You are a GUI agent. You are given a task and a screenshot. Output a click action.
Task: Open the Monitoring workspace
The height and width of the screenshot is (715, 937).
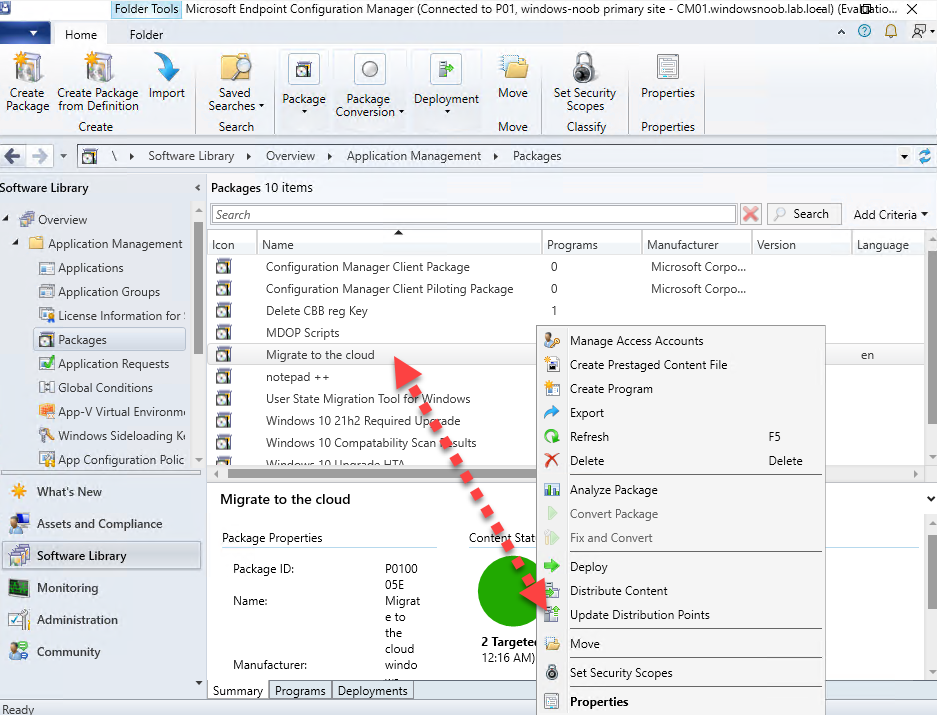tap(67, 588)
